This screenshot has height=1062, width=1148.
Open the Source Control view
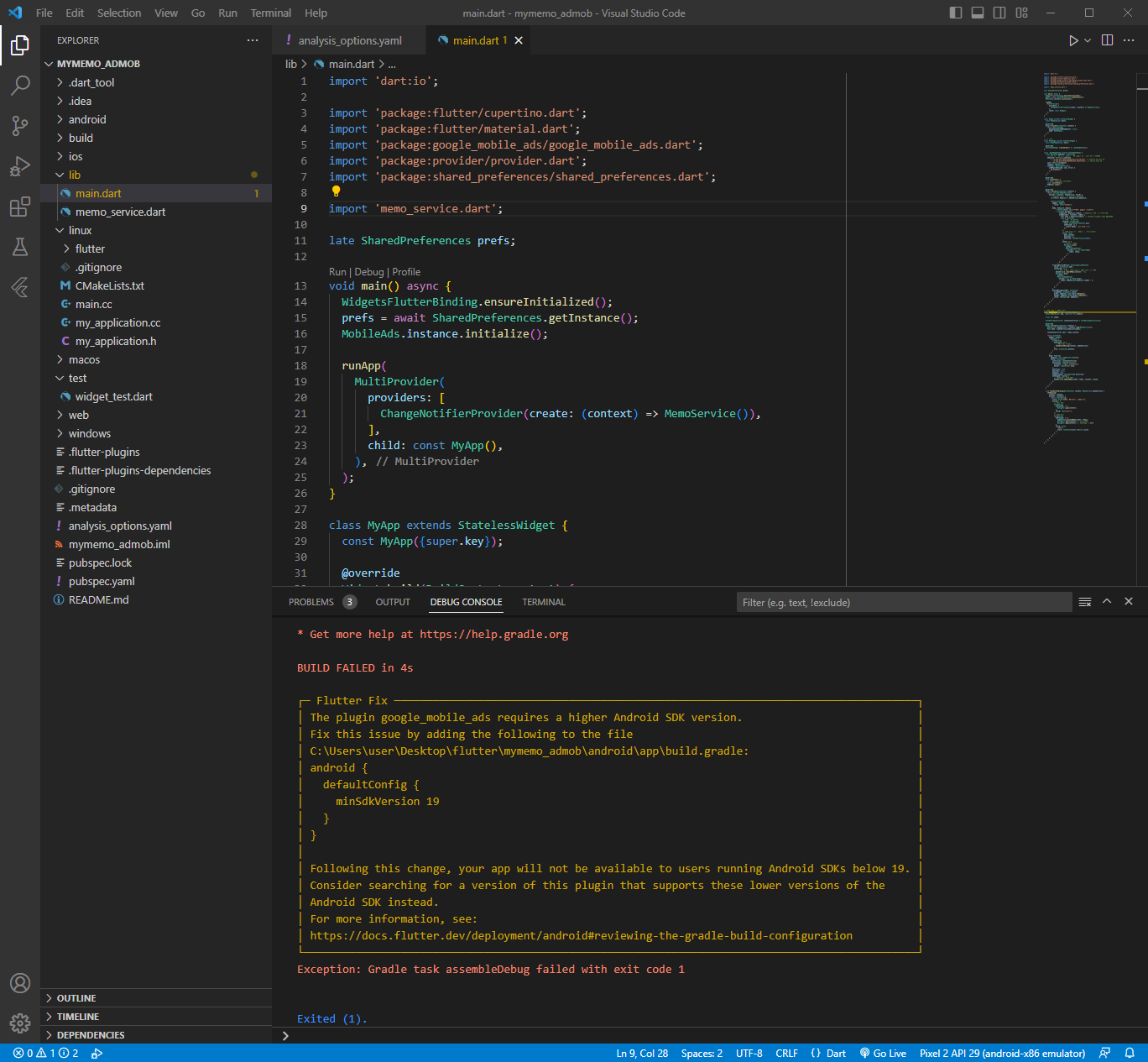click(20, 125)
